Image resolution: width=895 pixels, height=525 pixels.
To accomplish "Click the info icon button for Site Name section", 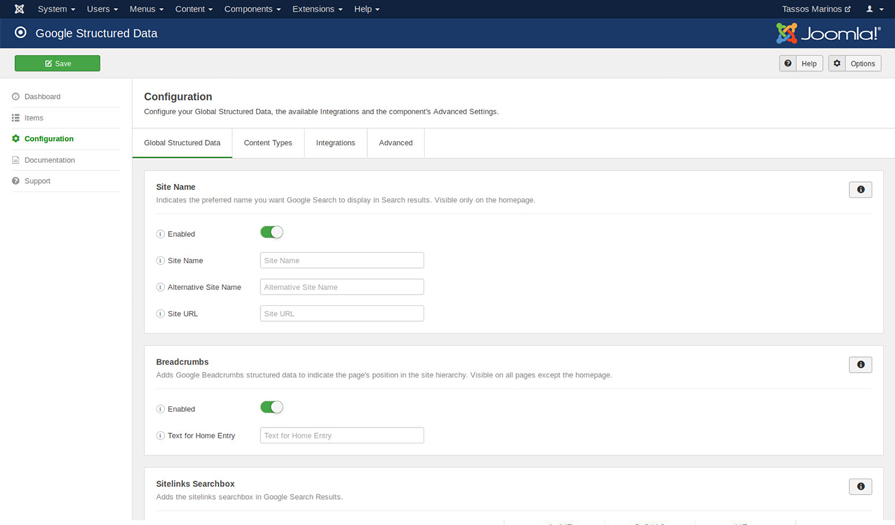I will (860, 190).
